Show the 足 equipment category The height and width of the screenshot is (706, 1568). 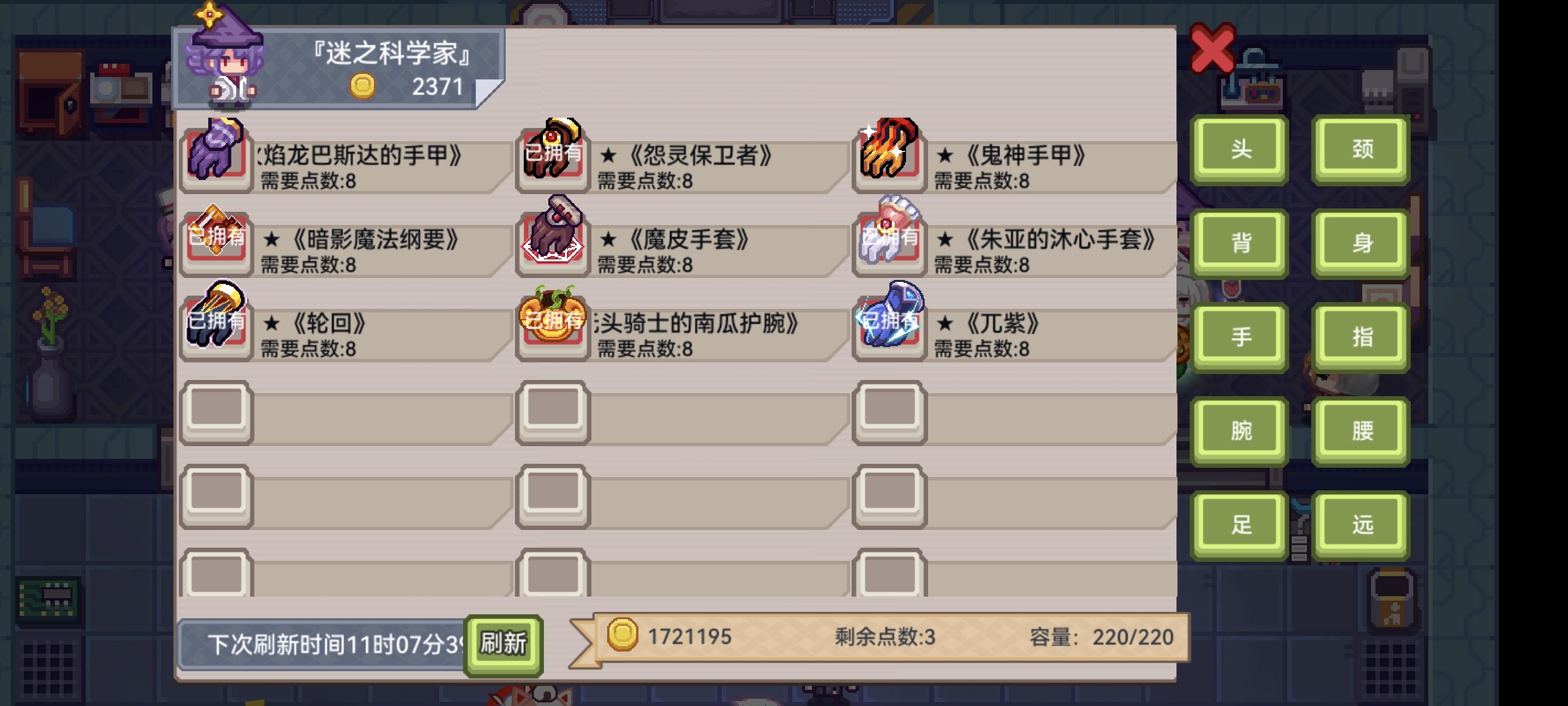coord(1240,524)
